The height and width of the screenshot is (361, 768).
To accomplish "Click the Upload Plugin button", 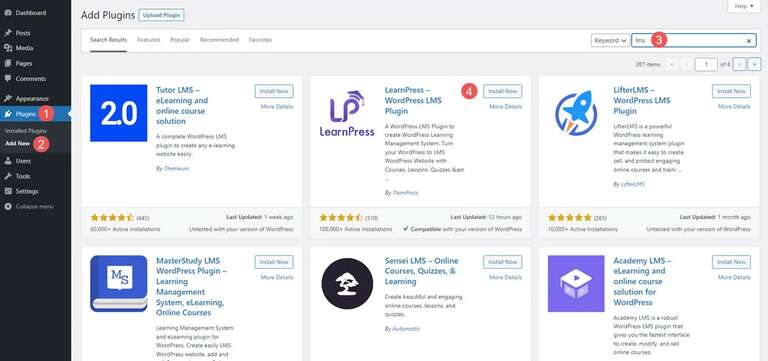I will [x=161, y=15].
